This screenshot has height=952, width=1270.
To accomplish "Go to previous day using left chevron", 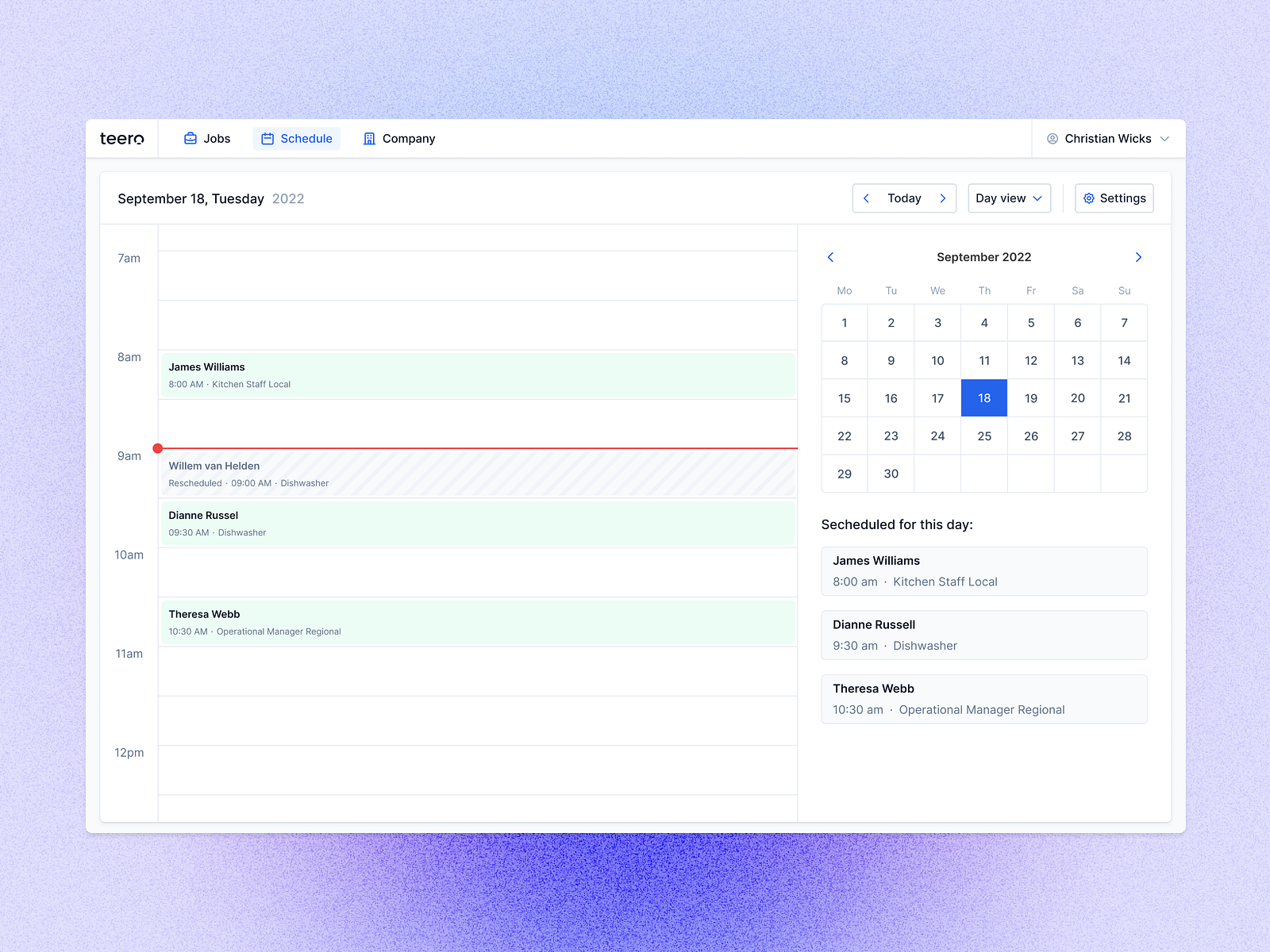I will 867,198.
